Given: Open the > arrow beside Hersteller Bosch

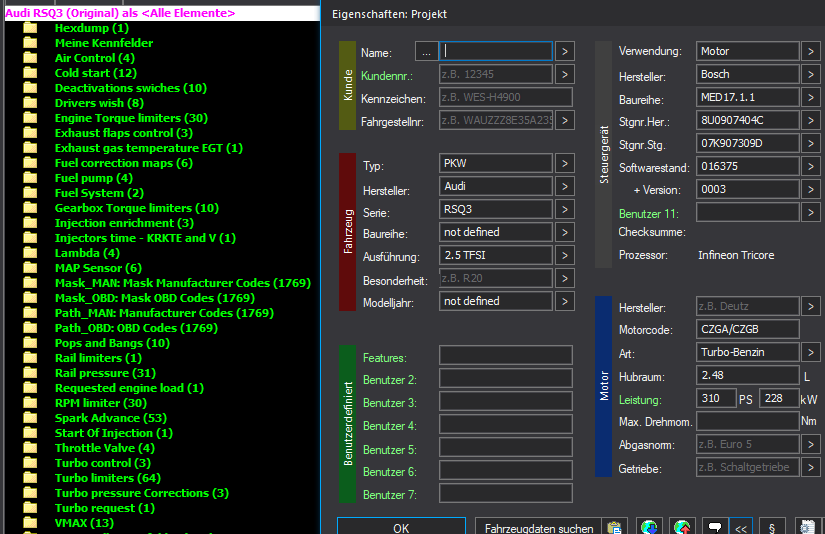Looking at the screenshot, I should pos(811,74).
